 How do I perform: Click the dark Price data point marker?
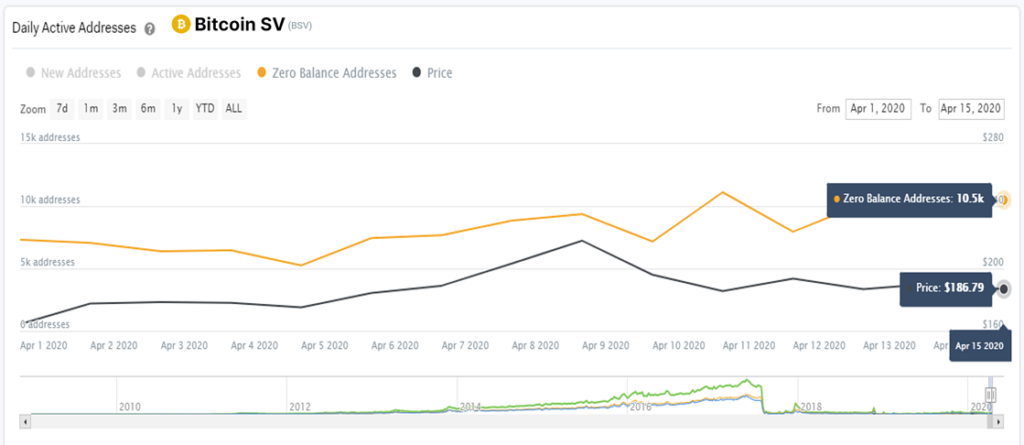(x=1004, y=288)
